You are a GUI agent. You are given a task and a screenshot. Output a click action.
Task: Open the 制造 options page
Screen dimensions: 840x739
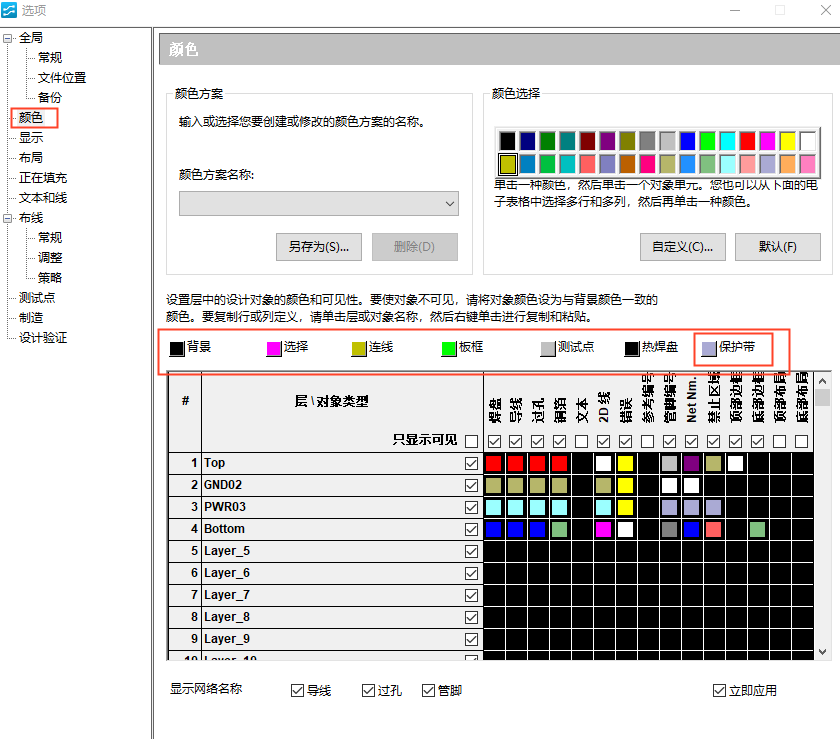coord(31,318)
